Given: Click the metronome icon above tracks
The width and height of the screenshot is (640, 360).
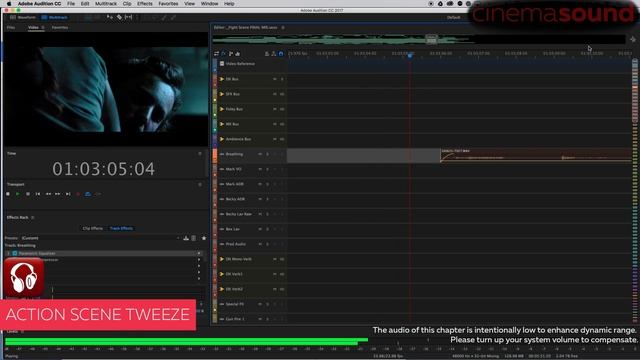Looking at the screenshot, I should [267, 53].
